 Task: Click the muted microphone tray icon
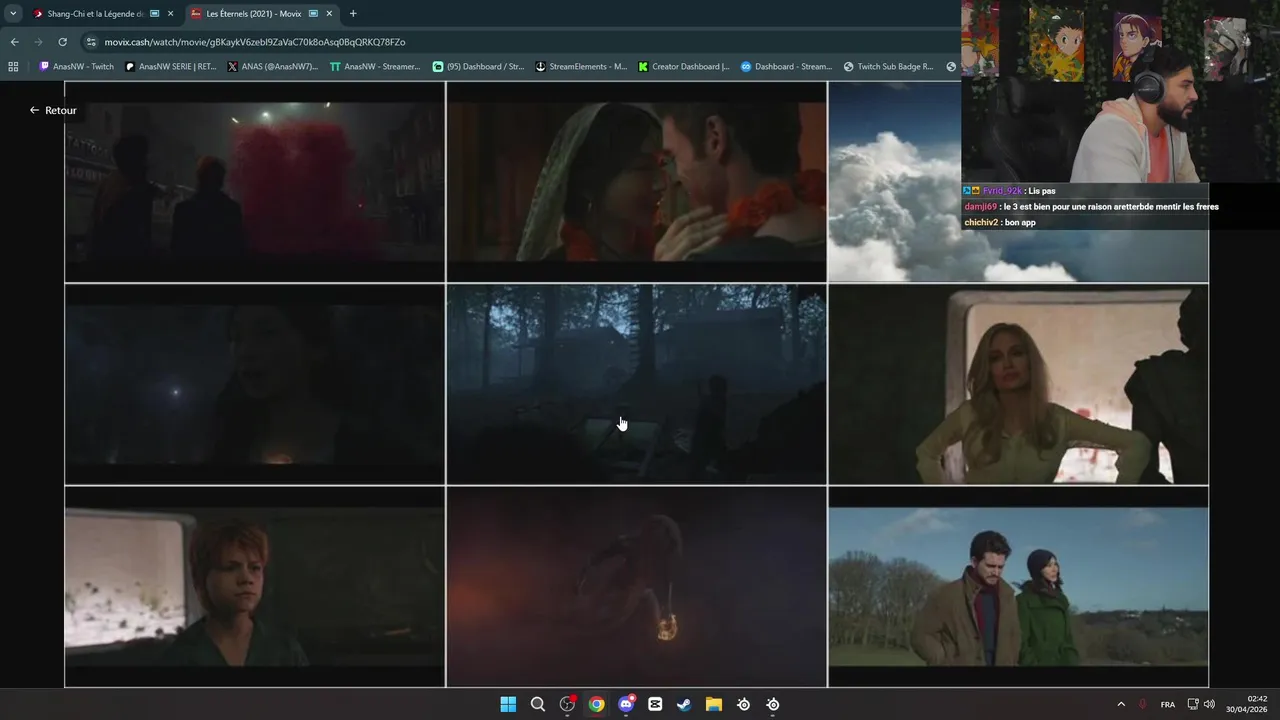click(1142, 704)
